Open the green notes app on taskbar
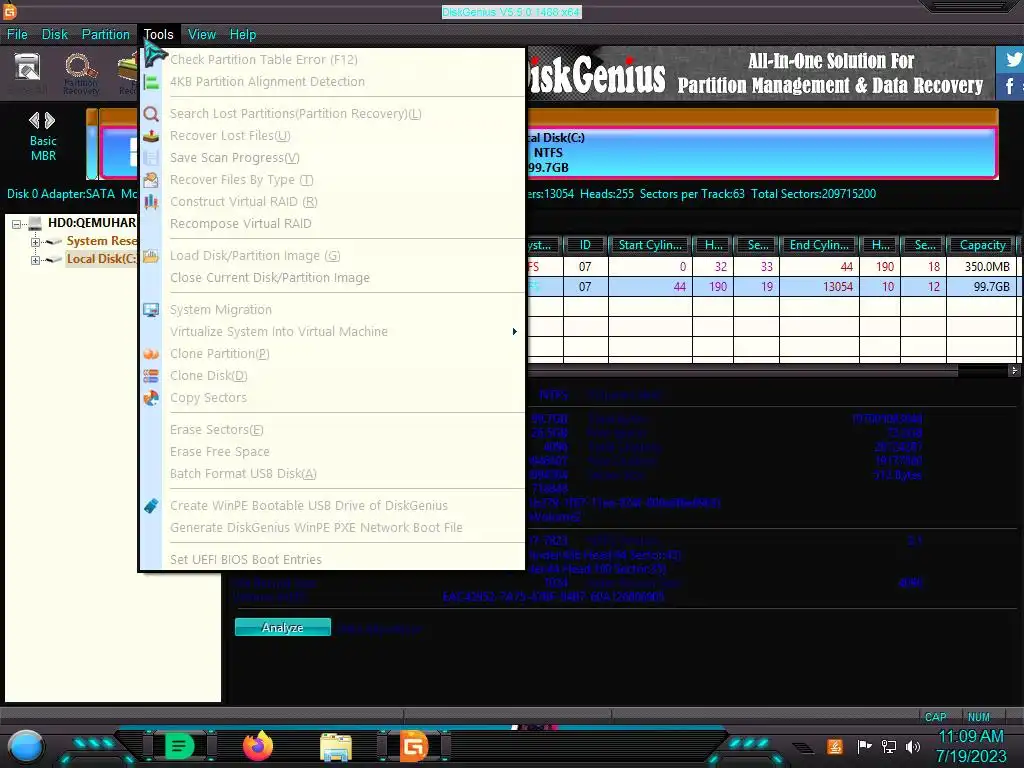The width and height of the screenshot is (1024, 768). click(x=179, y=746)
